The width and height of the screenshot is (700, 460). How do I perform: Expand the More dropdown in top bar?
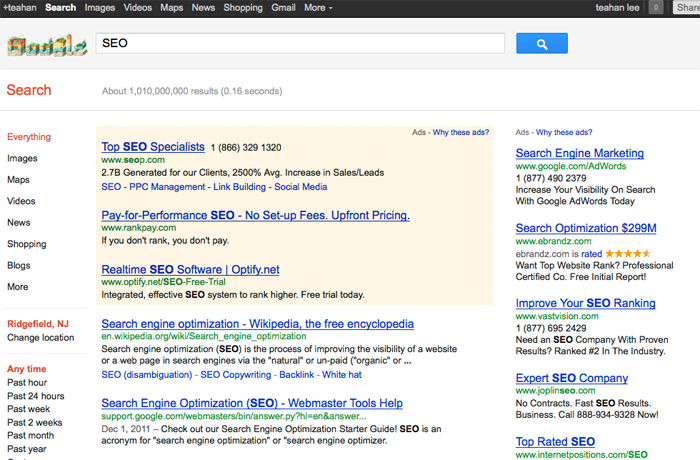point(318,8)
